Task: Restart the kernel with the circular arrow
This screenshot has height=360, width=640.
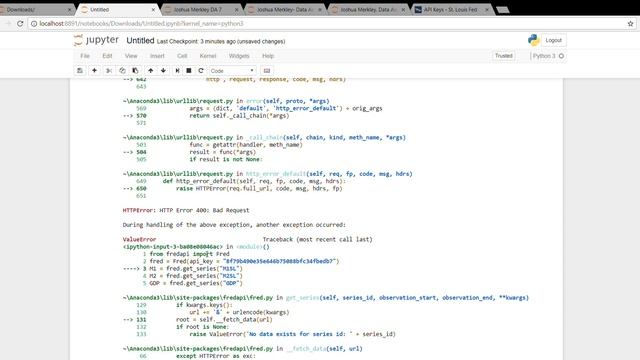Action: (200, 71)
